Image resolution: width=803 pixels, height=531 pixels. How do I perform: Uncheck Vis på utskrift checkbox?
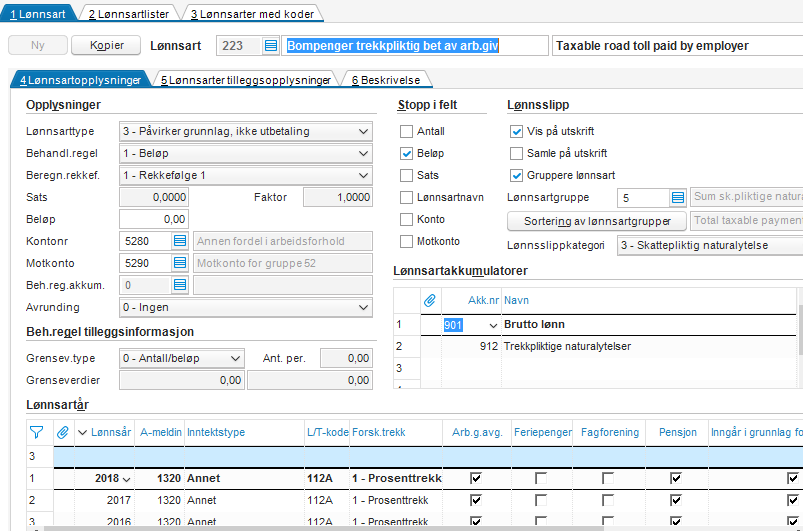(517, 132)
